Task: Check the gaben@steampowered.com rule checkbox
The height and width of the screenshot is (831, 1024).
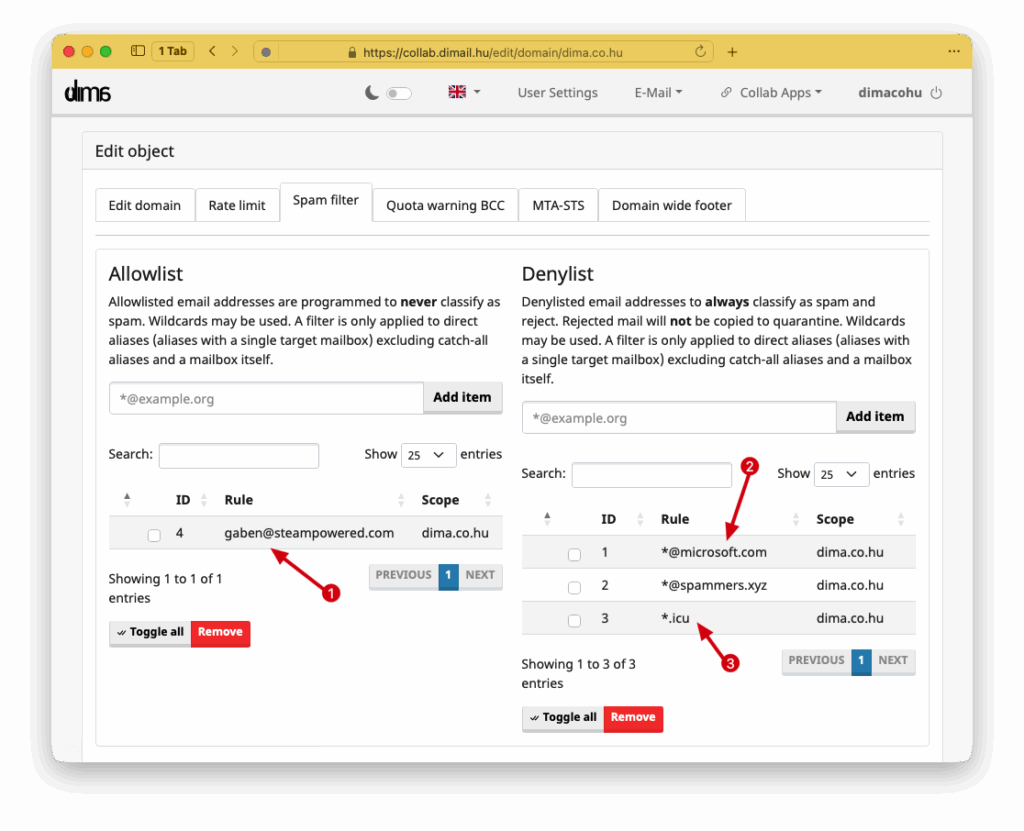Action: [x=154, y=535]
